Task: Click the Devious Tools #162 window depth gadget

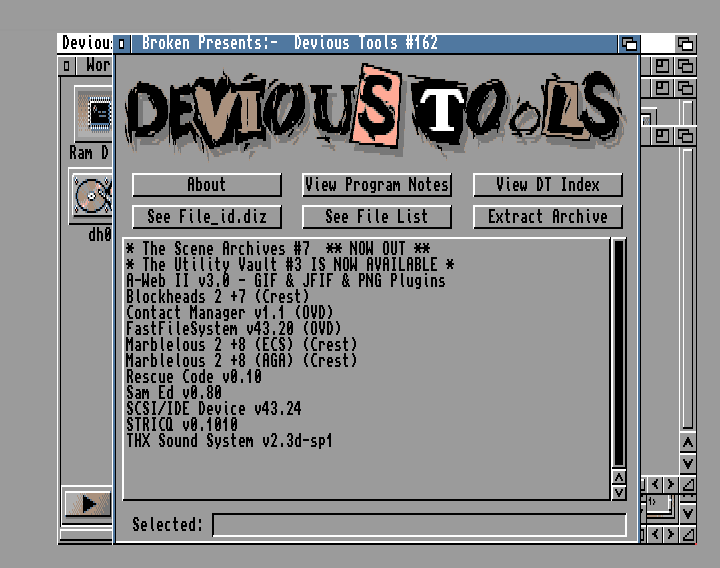Action: coord(628,43)
